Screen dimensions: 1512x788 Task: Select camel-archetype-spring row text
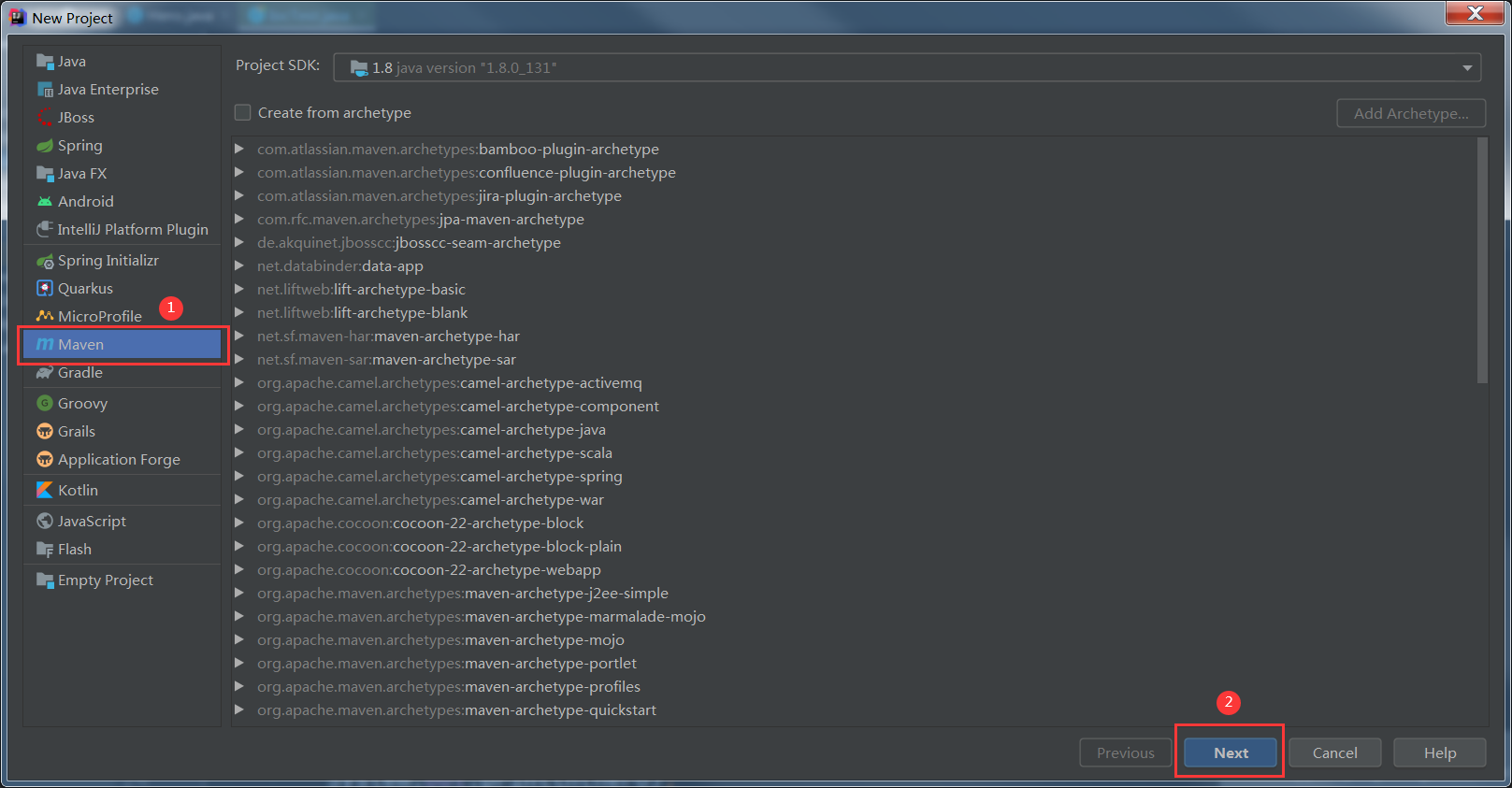click(439, 477)
